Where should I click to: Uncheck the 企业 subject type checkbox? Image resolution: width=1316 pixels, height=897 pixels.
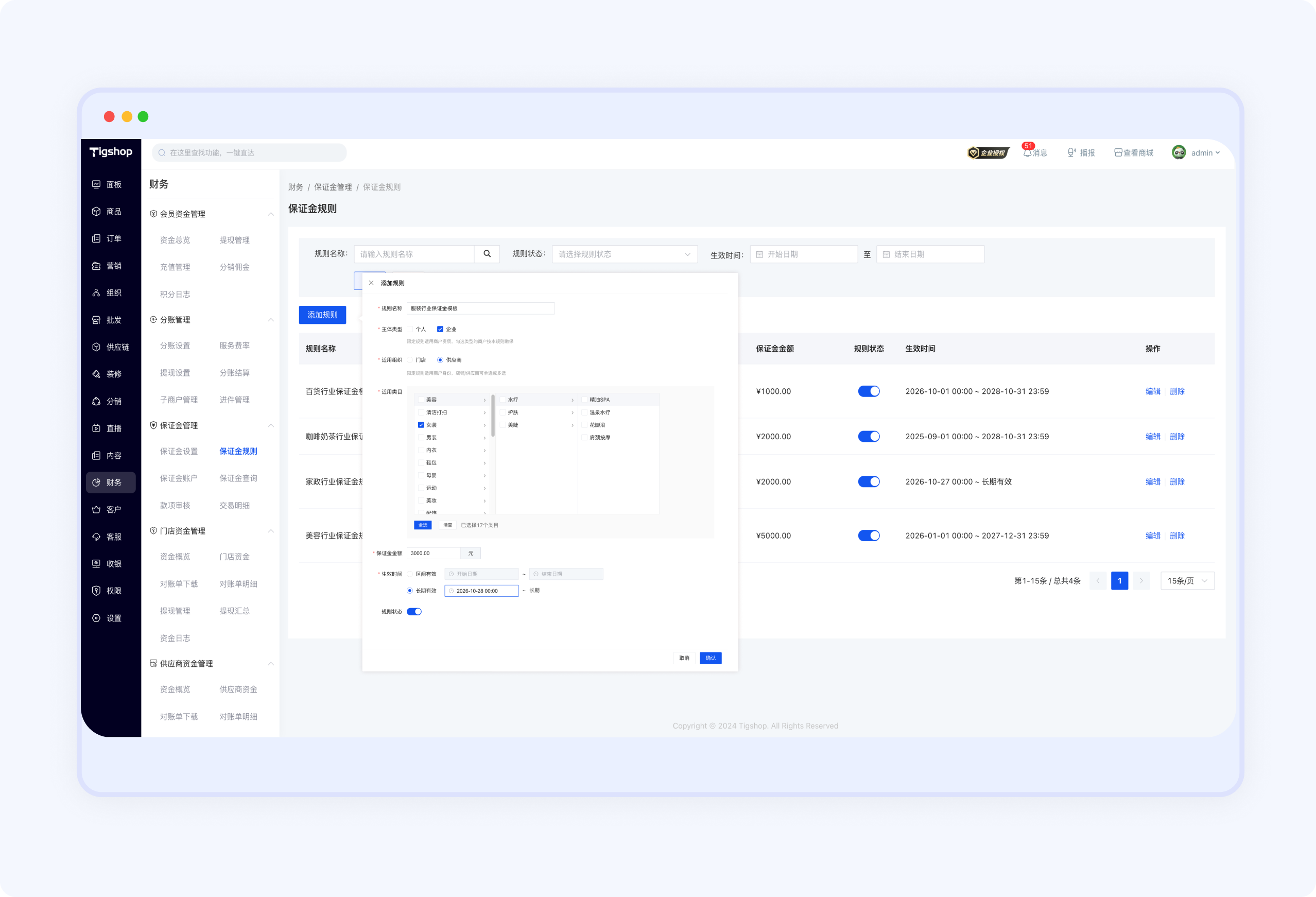tap(440, 329)
